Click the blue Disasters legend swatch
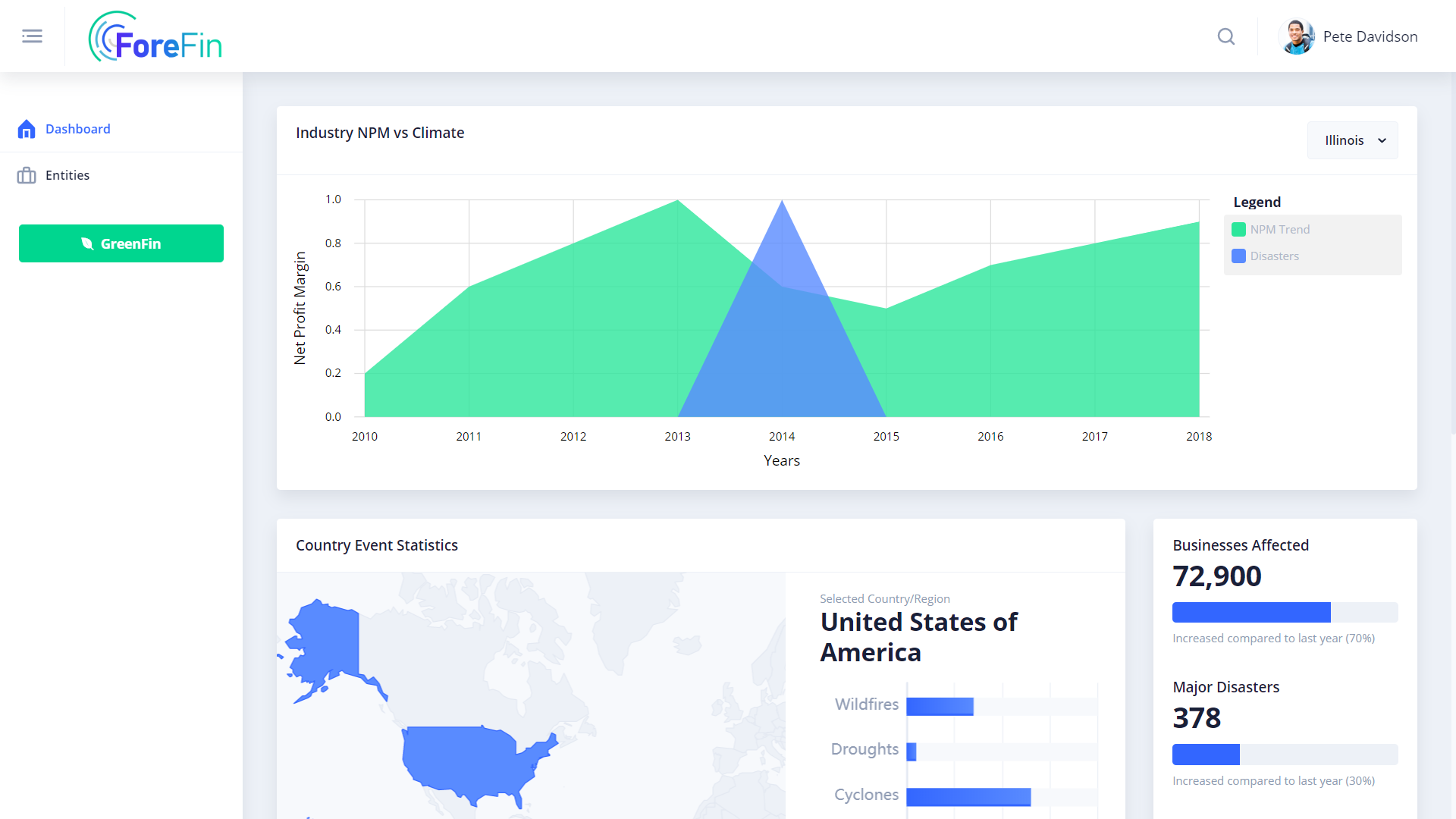Image resolution: width=1456 pixels, height=819 pixels. pyautogui.click(x=1238, y=256)
